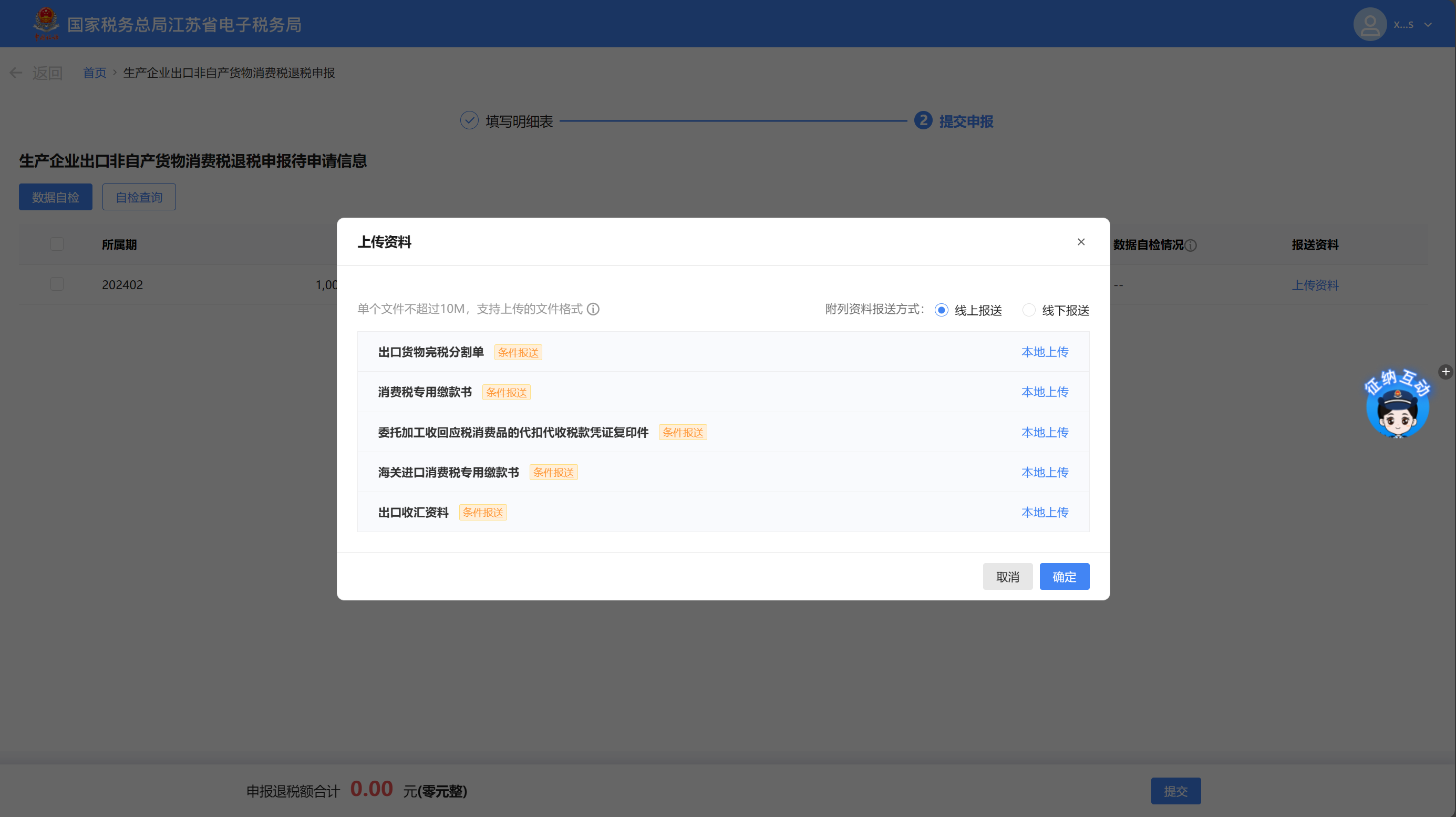1456x817 pixels.
Task: Click the 填写明细表 step checkmark icon
Action: [469, 121]
